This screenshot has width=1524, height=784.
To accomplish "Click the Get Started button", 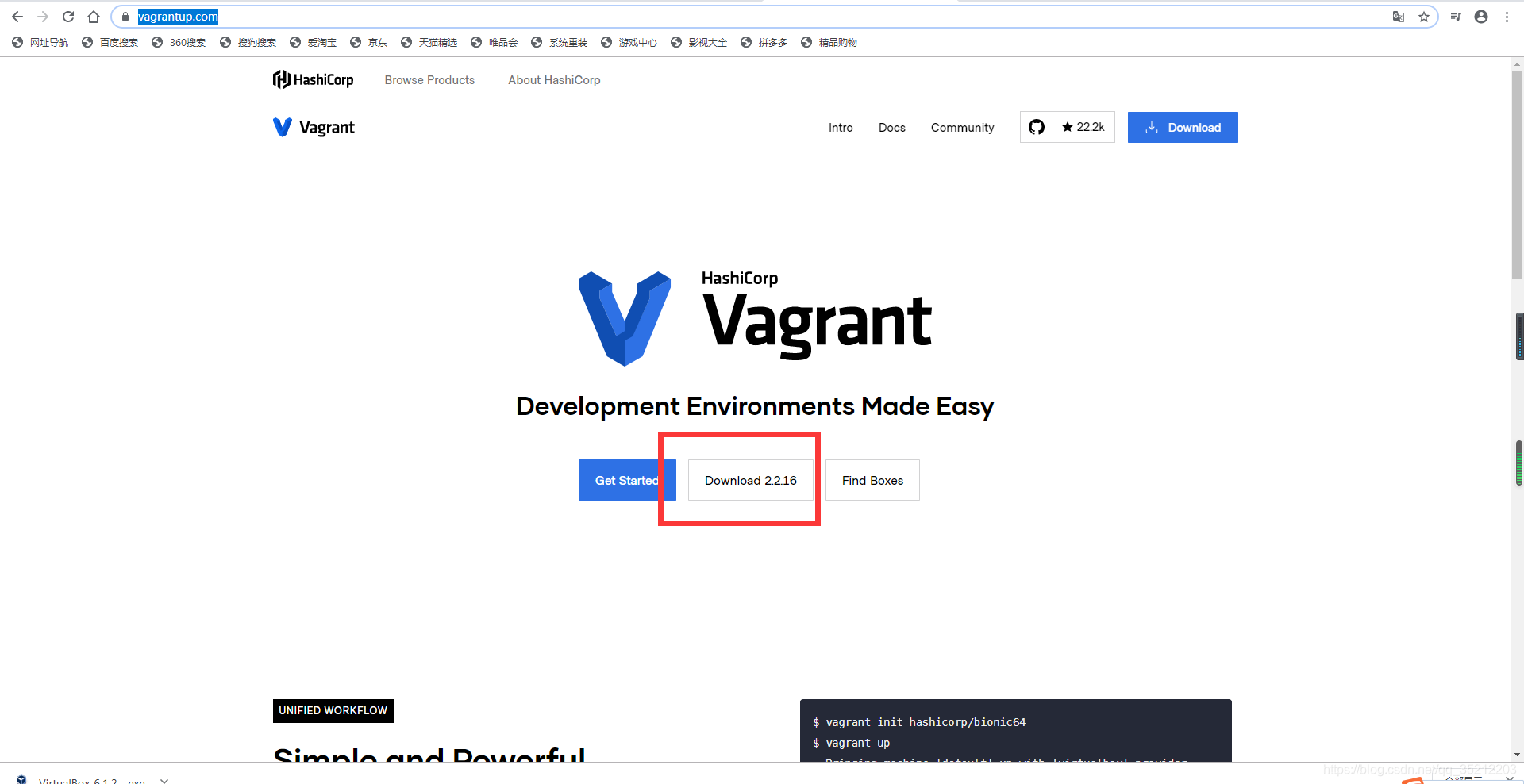I will [x=627, y=480].
